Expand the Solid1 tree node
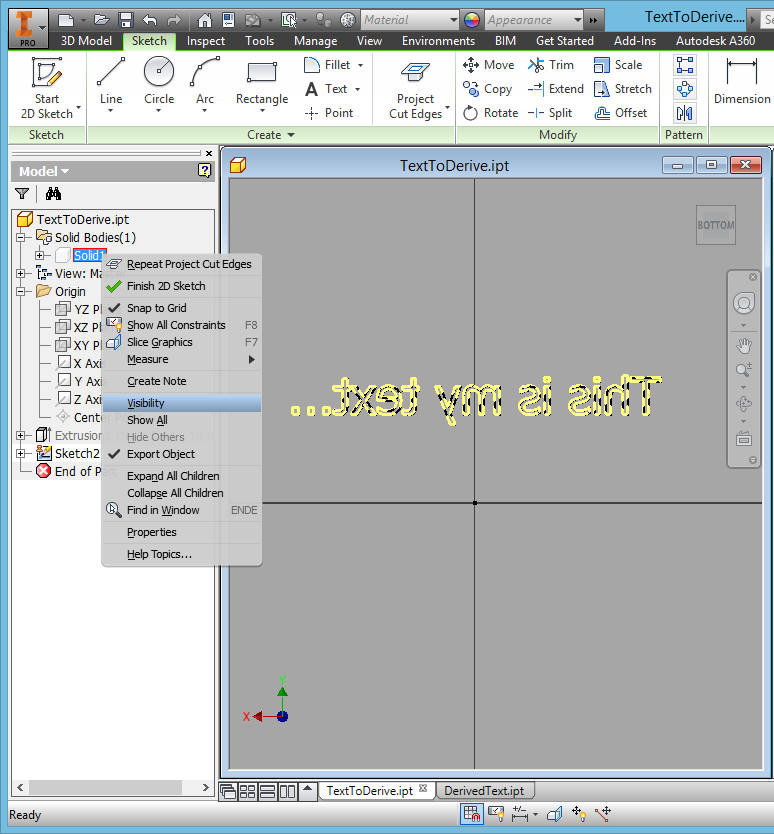This screenshot has height=834, width=774. pos(39,255)
